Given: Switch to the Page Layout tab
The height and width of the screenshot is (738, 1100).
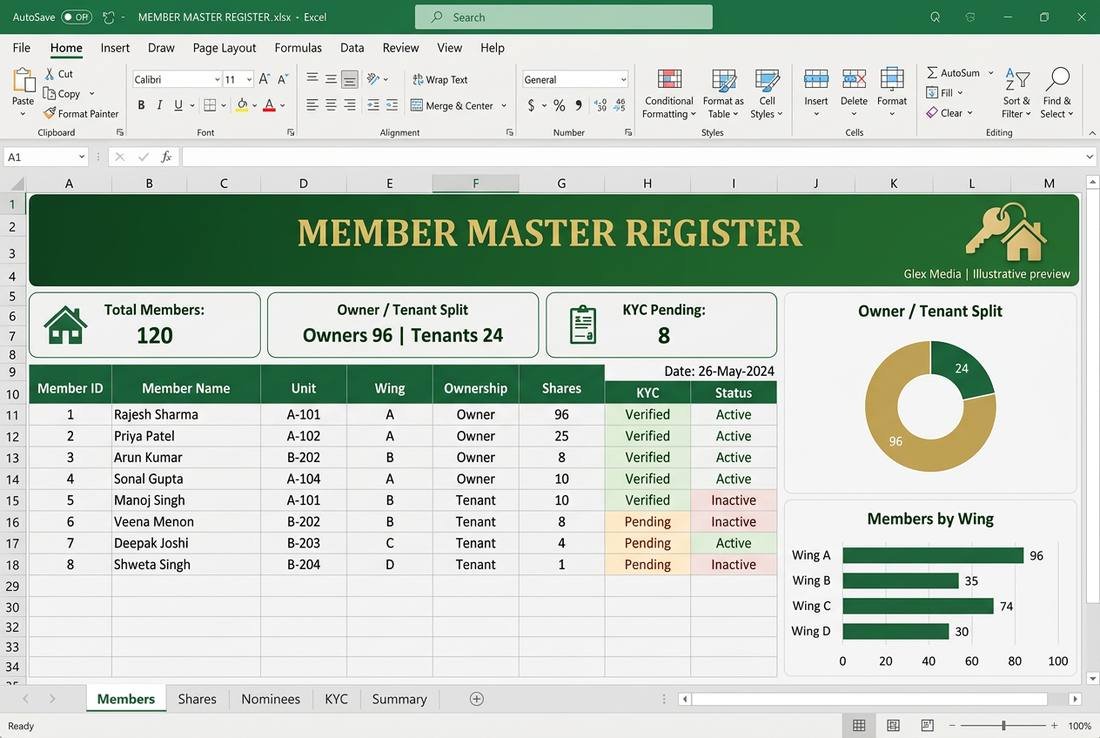Looking at the screenshot, I should (224, 48).
